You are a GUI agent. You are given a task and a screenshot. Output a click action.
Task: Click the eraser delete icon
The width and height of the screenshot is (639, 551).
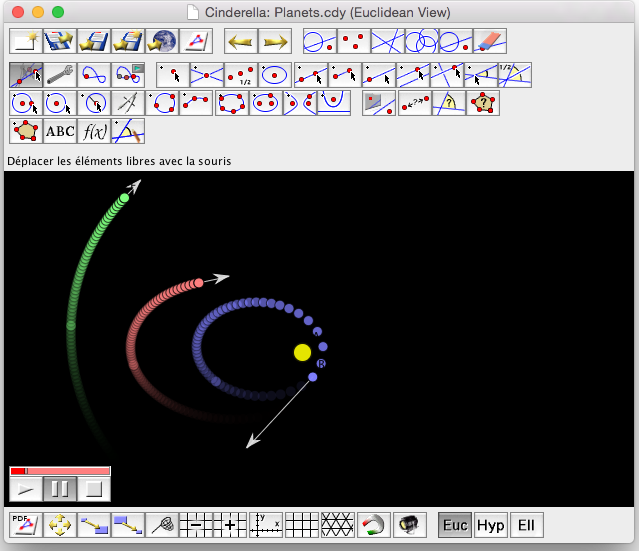click(x=490, y=42)
